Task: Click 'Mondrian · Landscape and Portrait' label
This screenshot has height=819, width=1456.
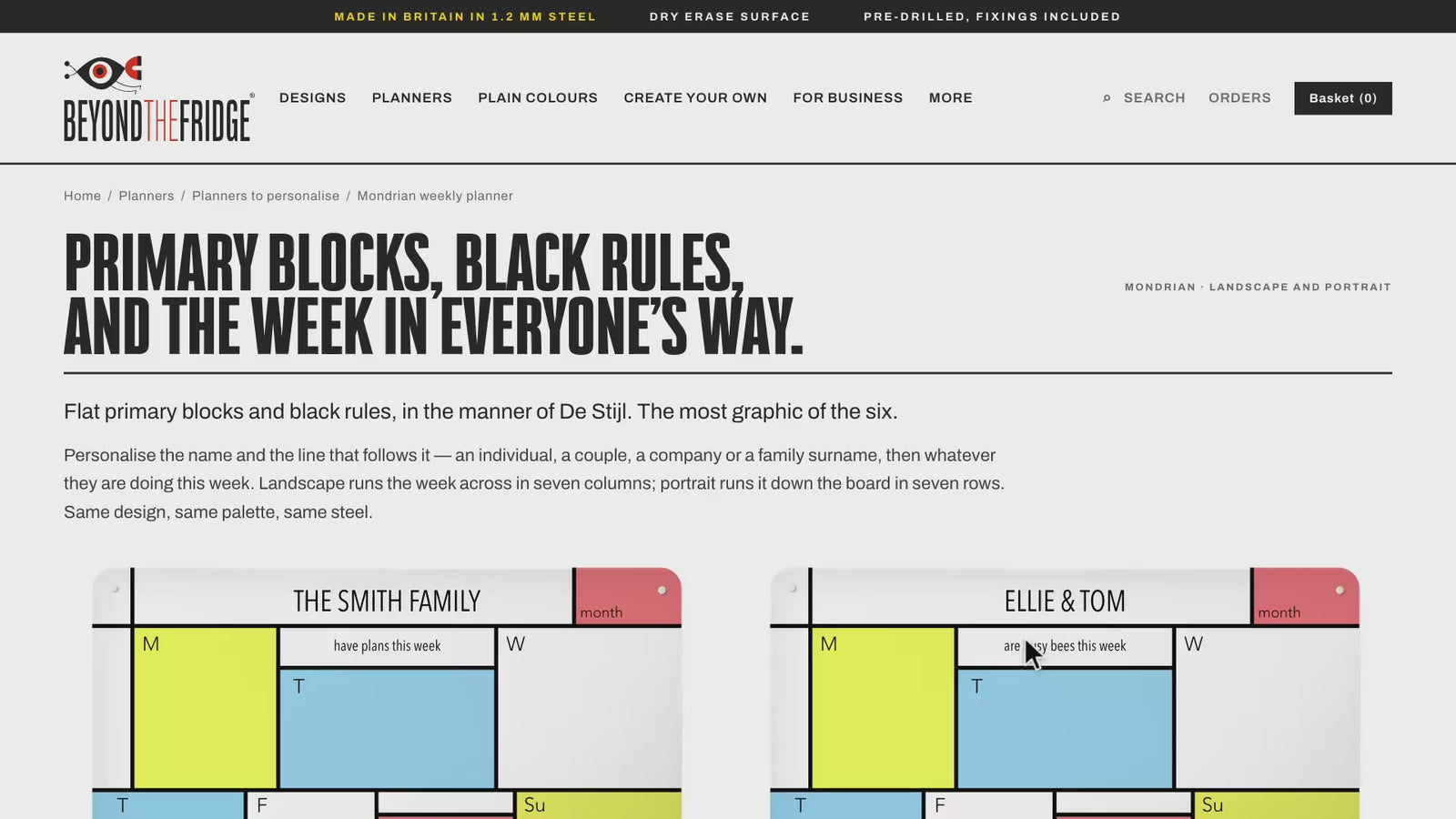Action: (x=1258, y=287)
